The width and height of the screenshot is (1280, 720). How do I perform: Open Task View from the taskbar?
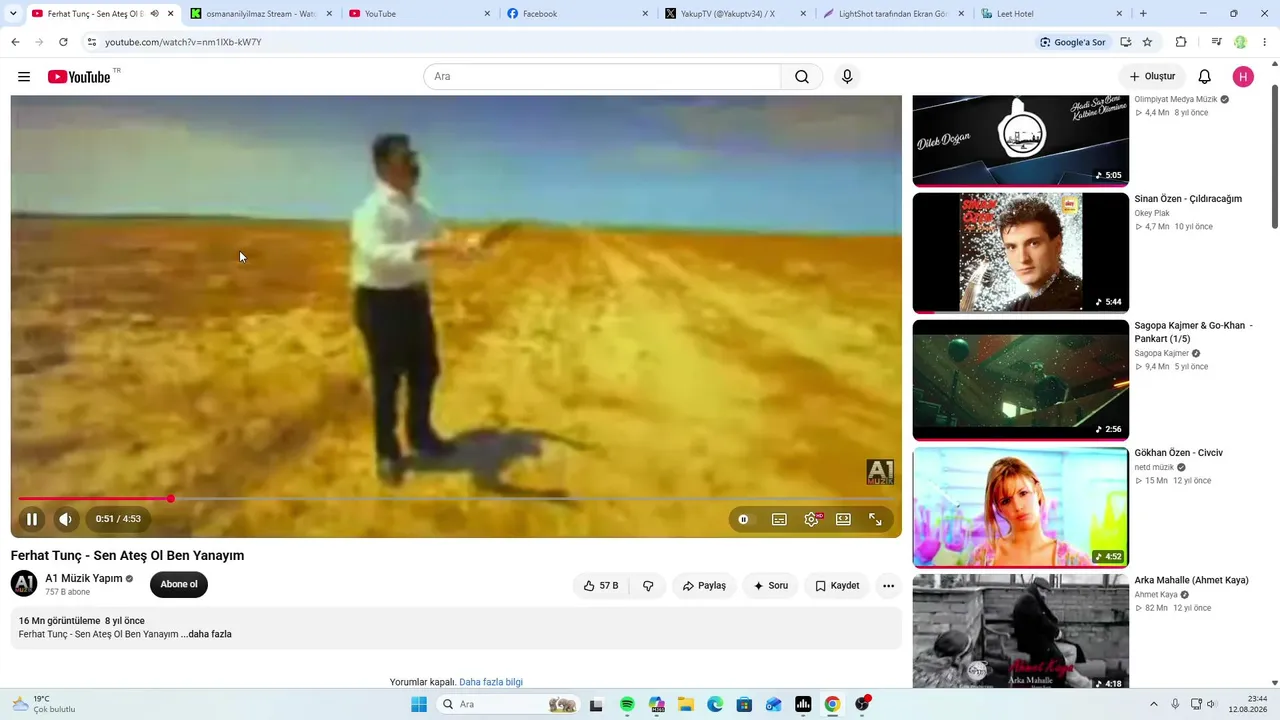(597, 704)
